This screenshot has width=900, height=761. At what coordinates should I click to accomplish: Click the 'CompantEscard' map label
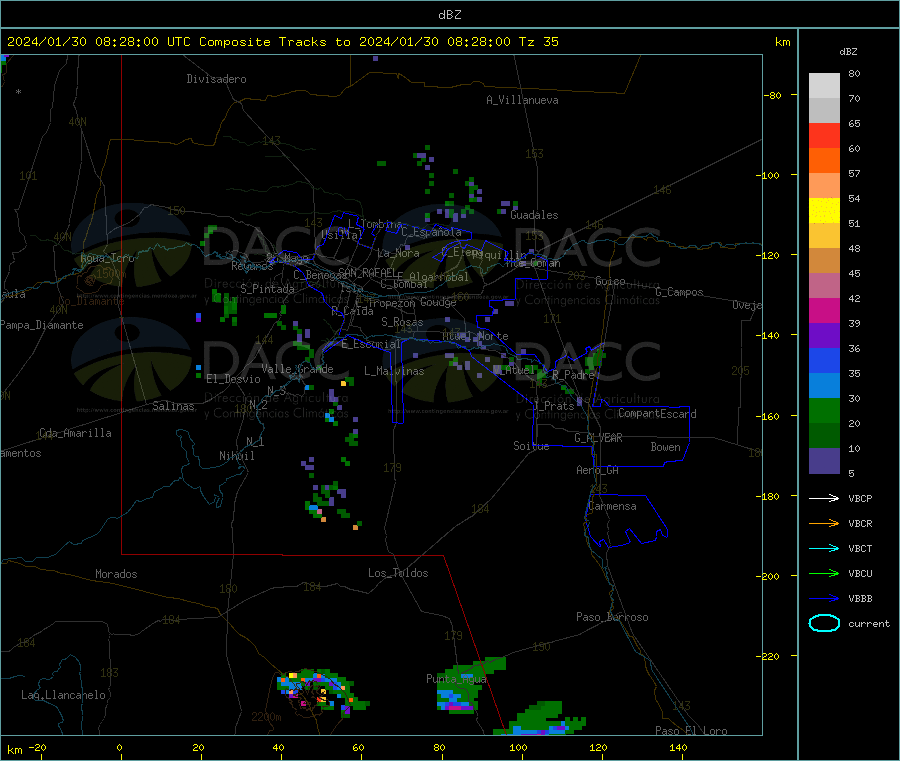[657, 414]
